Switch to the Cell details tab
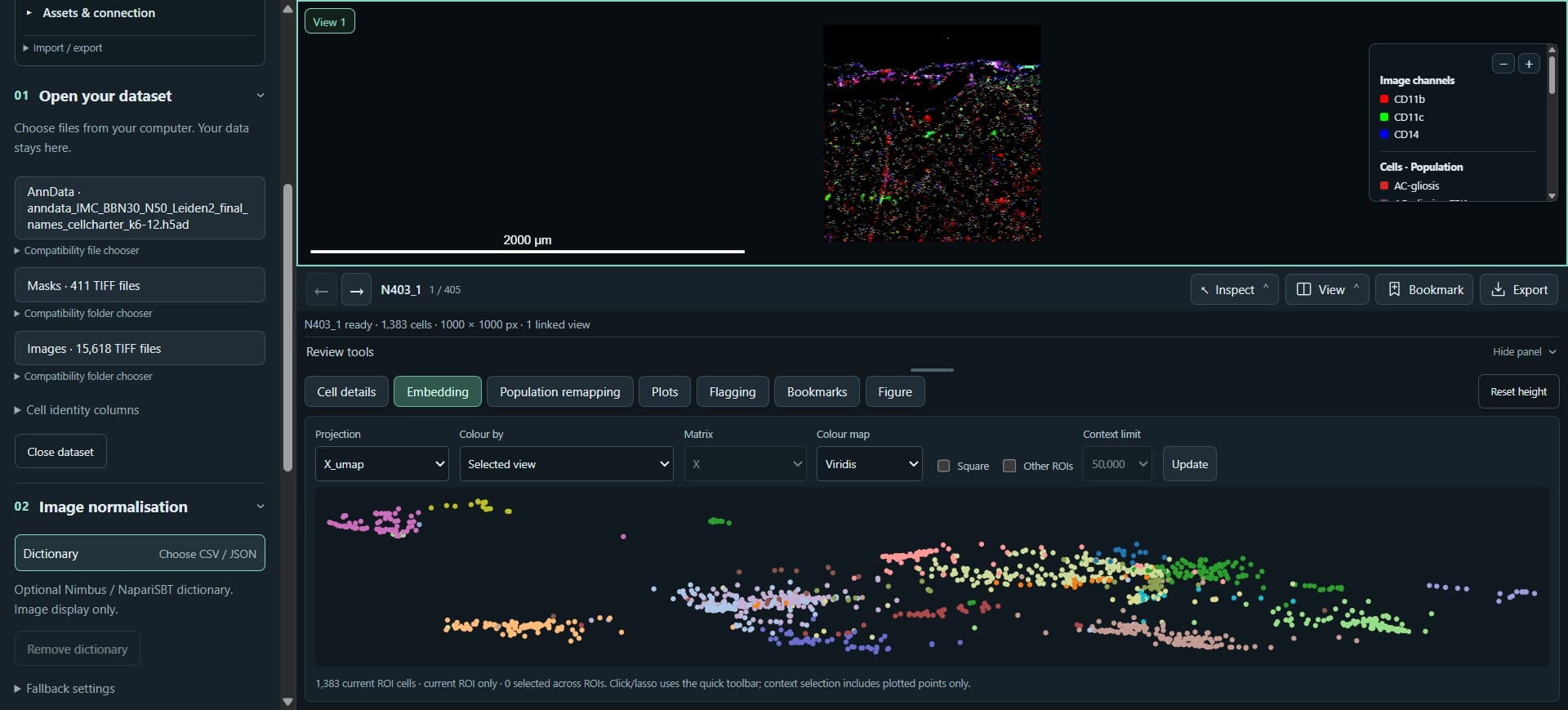1568x710 pixels. click(x=346, y=392)
